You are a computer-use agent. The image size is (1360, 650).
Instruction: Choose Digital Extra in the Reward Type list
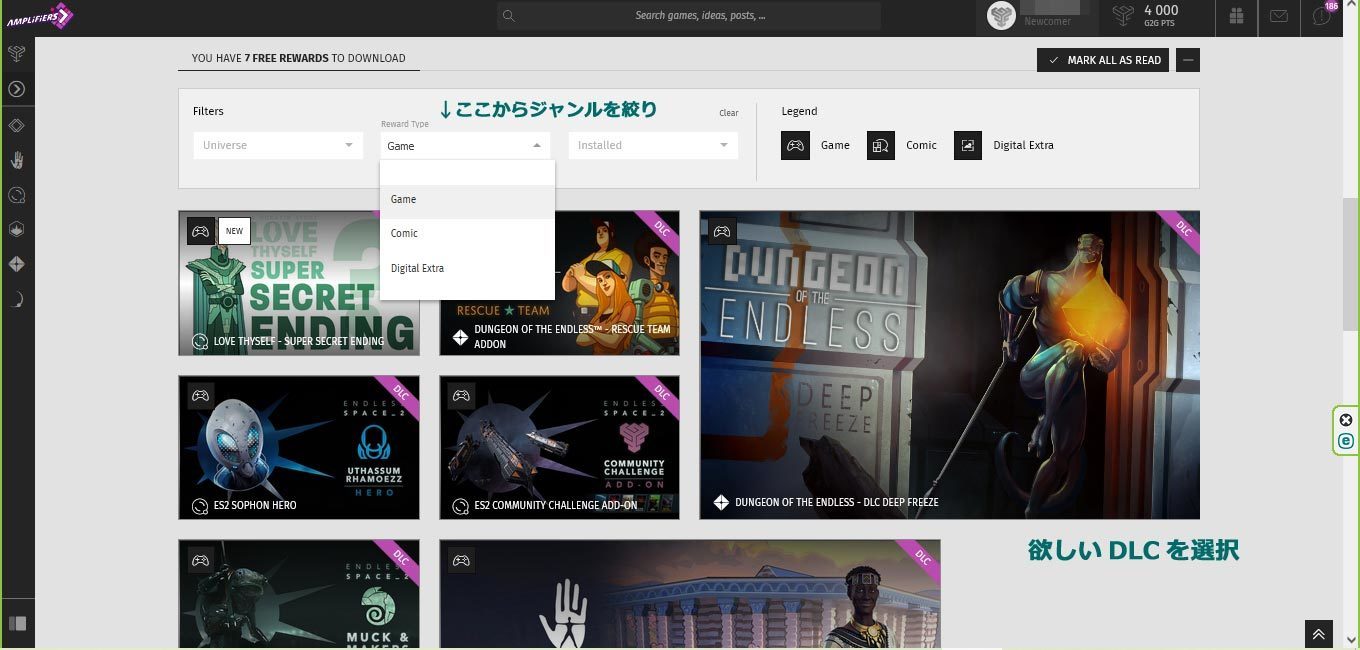pyautogui.click(x=467, y=268)
